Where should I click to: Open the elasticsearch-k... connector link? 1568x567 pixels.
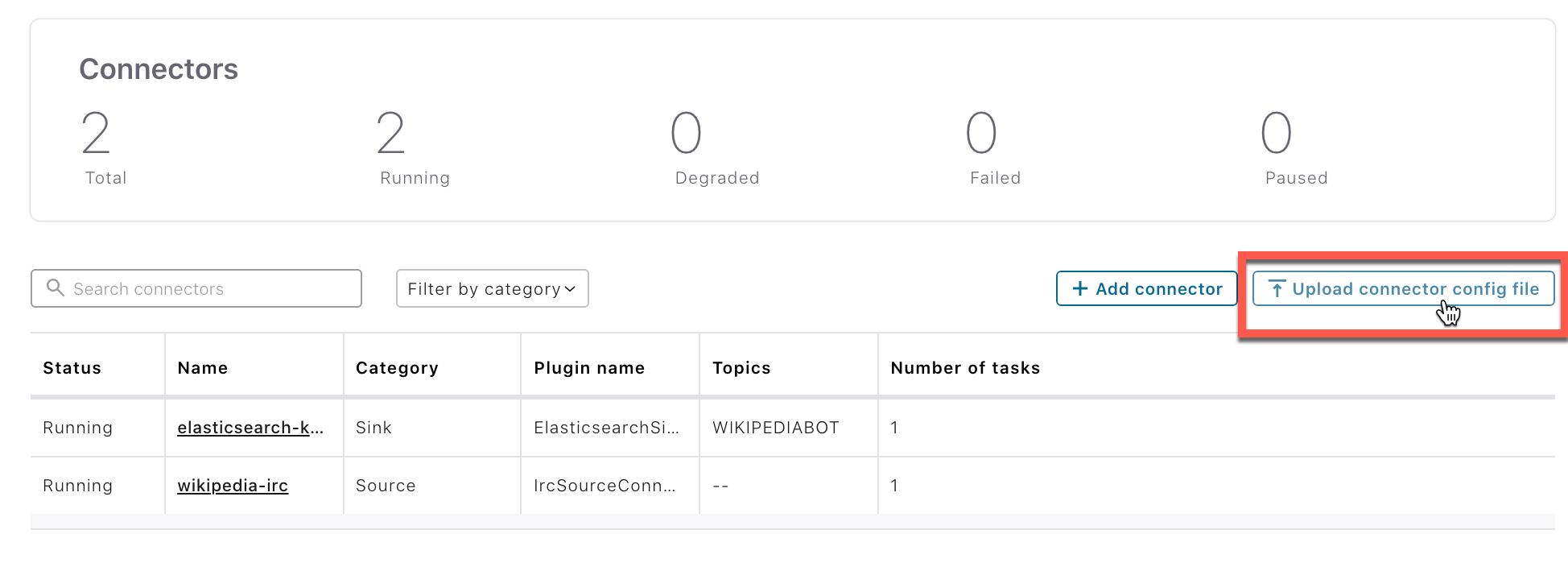point(250,428)
